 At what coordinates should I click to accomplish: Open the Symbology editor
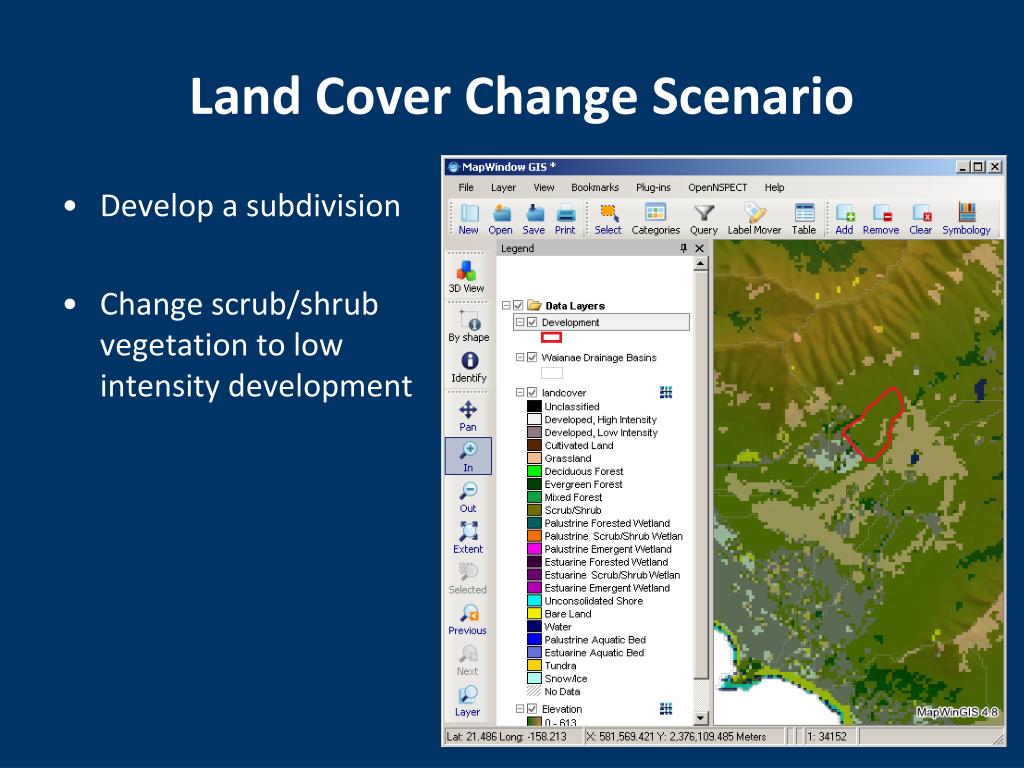click(x=967, y=219)
